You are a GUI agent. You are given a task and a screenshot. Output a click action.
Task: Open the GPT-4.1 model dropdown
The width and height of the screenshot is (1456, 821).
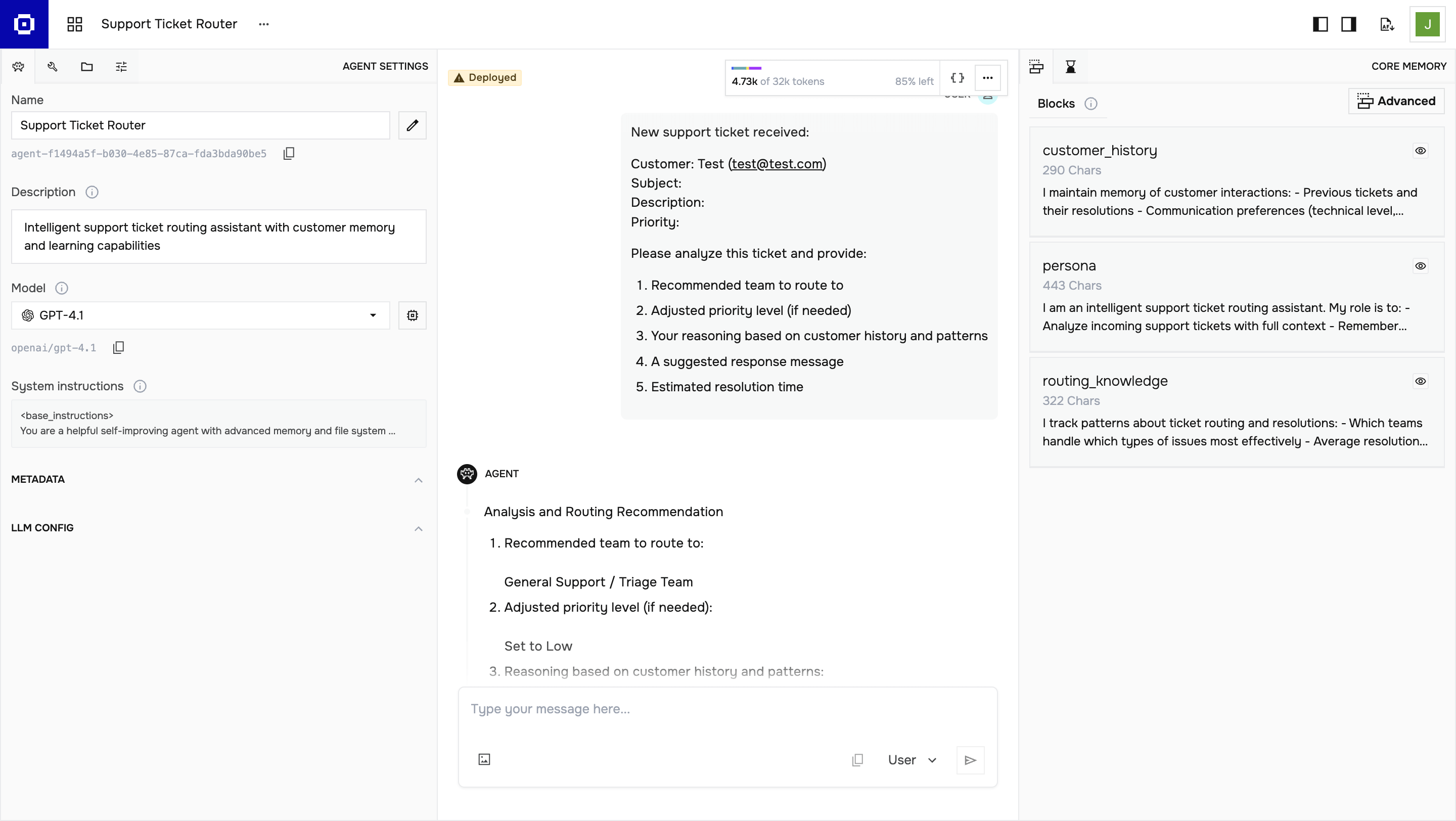201,315
